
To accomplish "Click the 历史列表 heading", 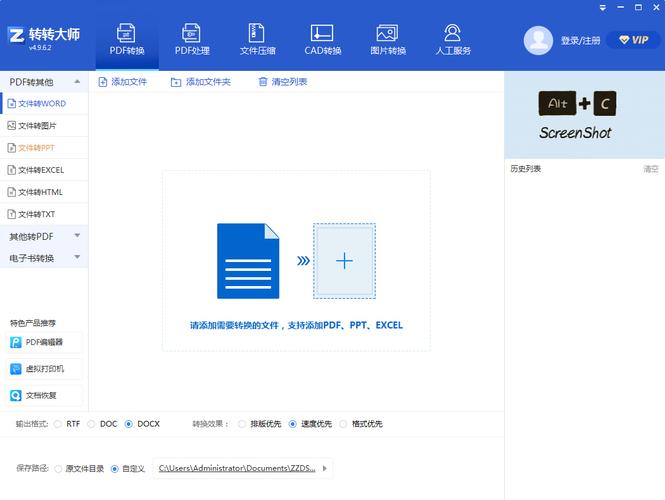I will pyautogui.click(x=525, y=169).
